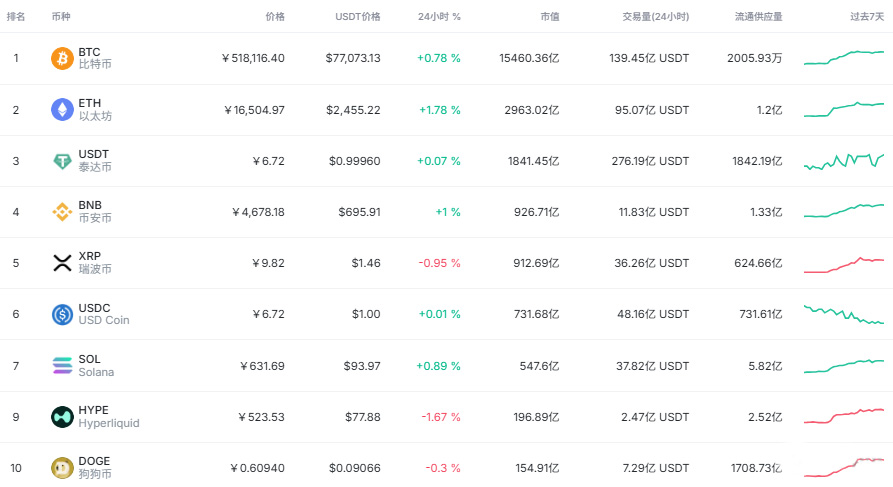Select USDT price $0.99960

click(x=355, y=161)
